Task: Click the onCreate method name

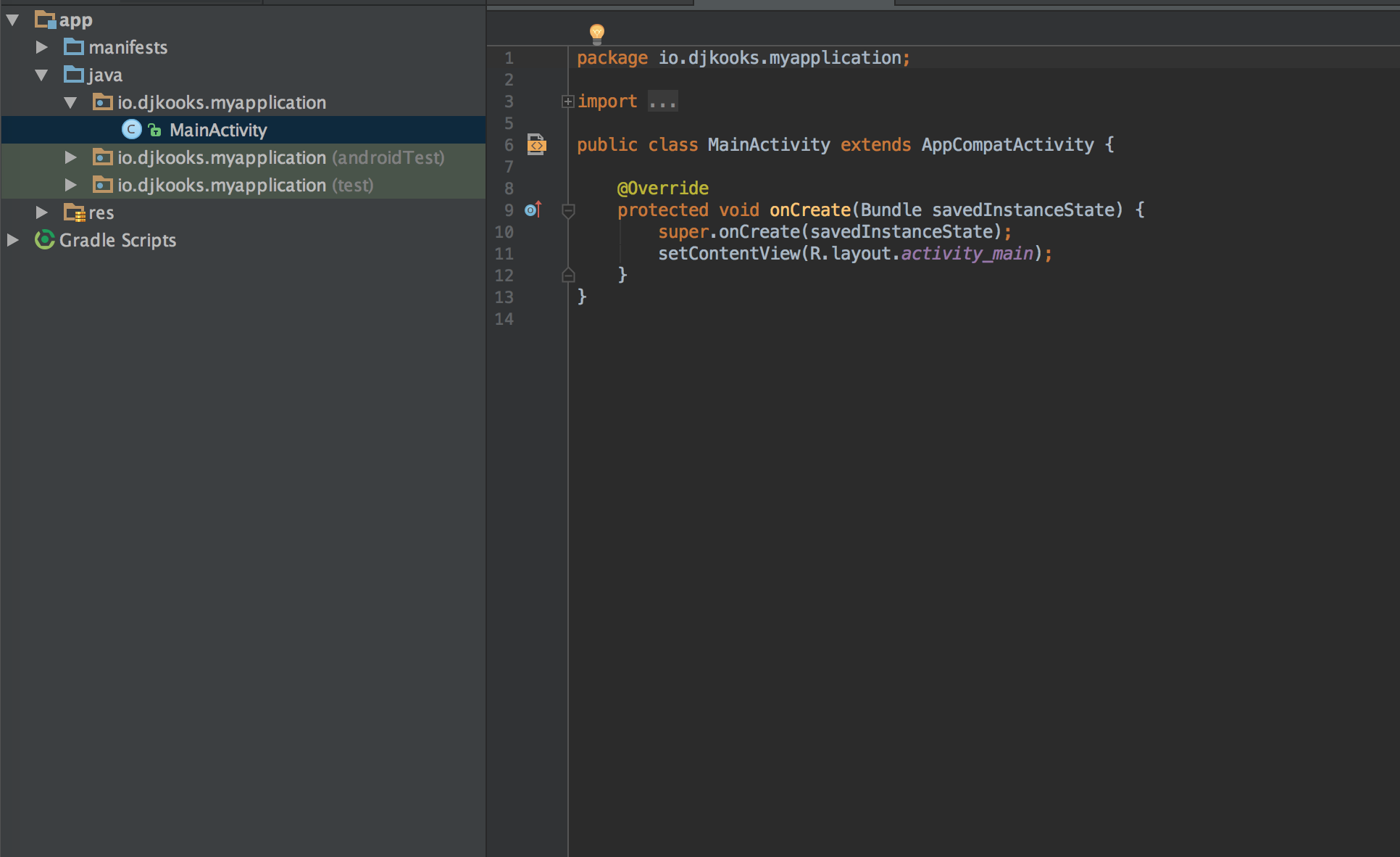Action: pyautogui.click(x=810, y=210)
